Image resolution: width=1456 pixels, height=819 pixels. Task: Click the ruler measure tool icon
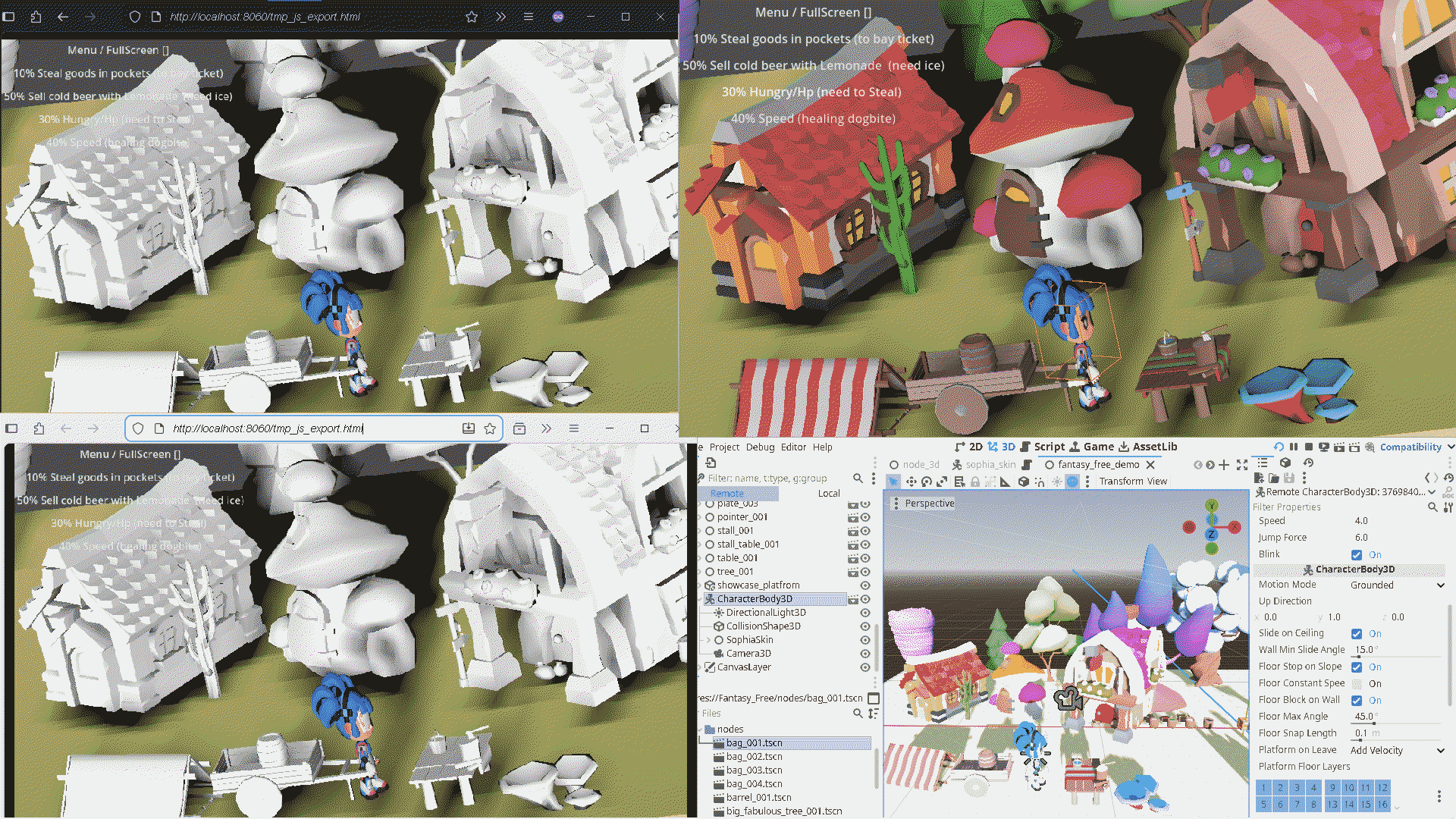tap(1005, 482)
